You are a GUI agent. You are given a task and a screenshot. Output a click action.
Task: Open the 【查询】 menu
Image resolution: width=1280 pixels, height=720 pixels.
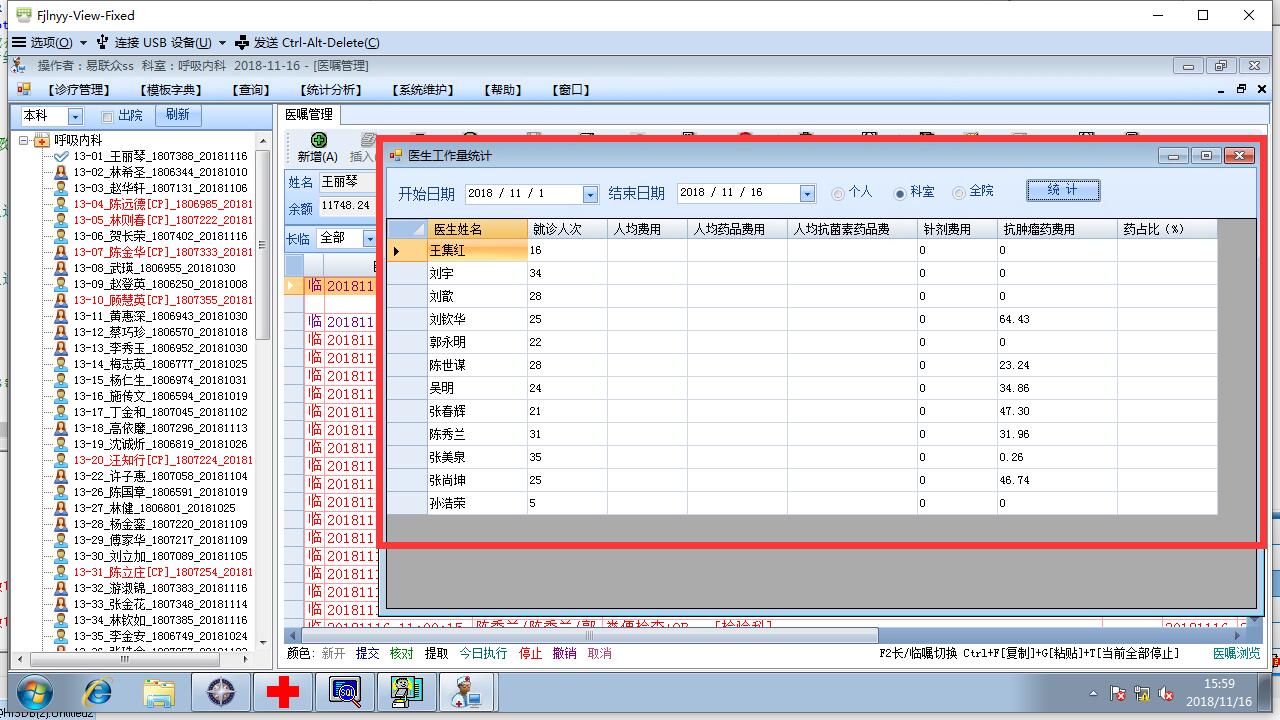point(252,90)
